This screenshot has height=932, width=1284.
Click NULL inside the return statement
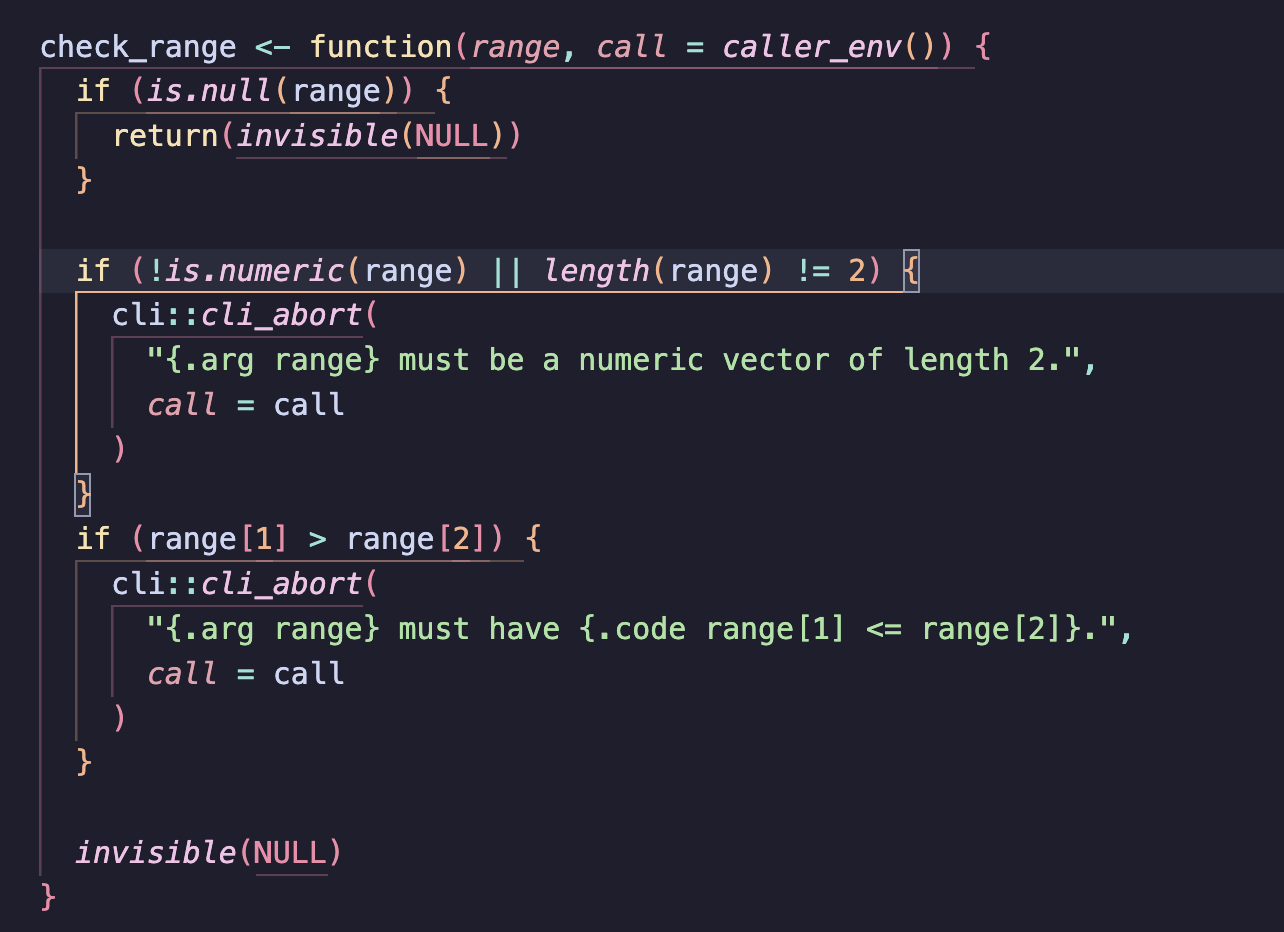point(451,136)
